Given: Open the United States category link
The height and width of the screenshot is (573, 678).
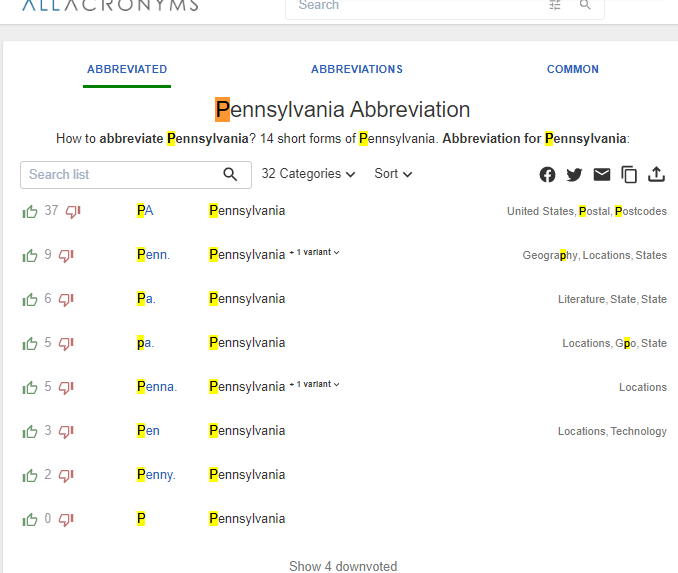Looking at the screenshot, I should point(540,211).
